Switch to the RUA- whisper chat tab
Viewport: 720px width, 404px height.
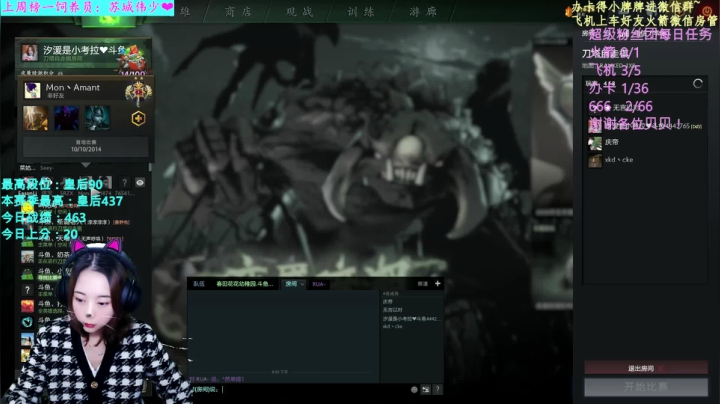point(319,284)
